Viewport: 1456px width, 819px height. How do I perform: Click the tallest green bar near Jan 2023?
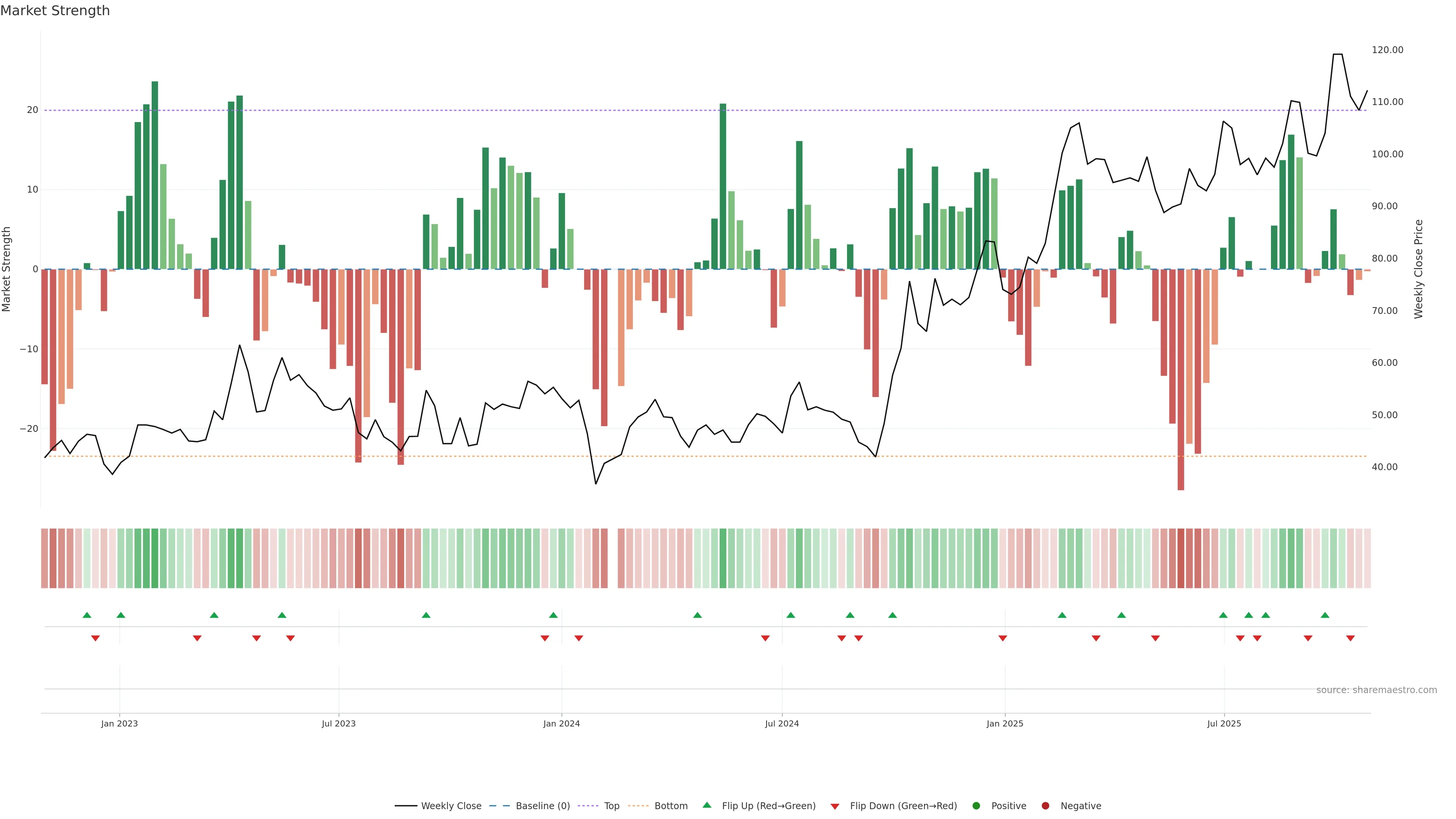(155, 175)
